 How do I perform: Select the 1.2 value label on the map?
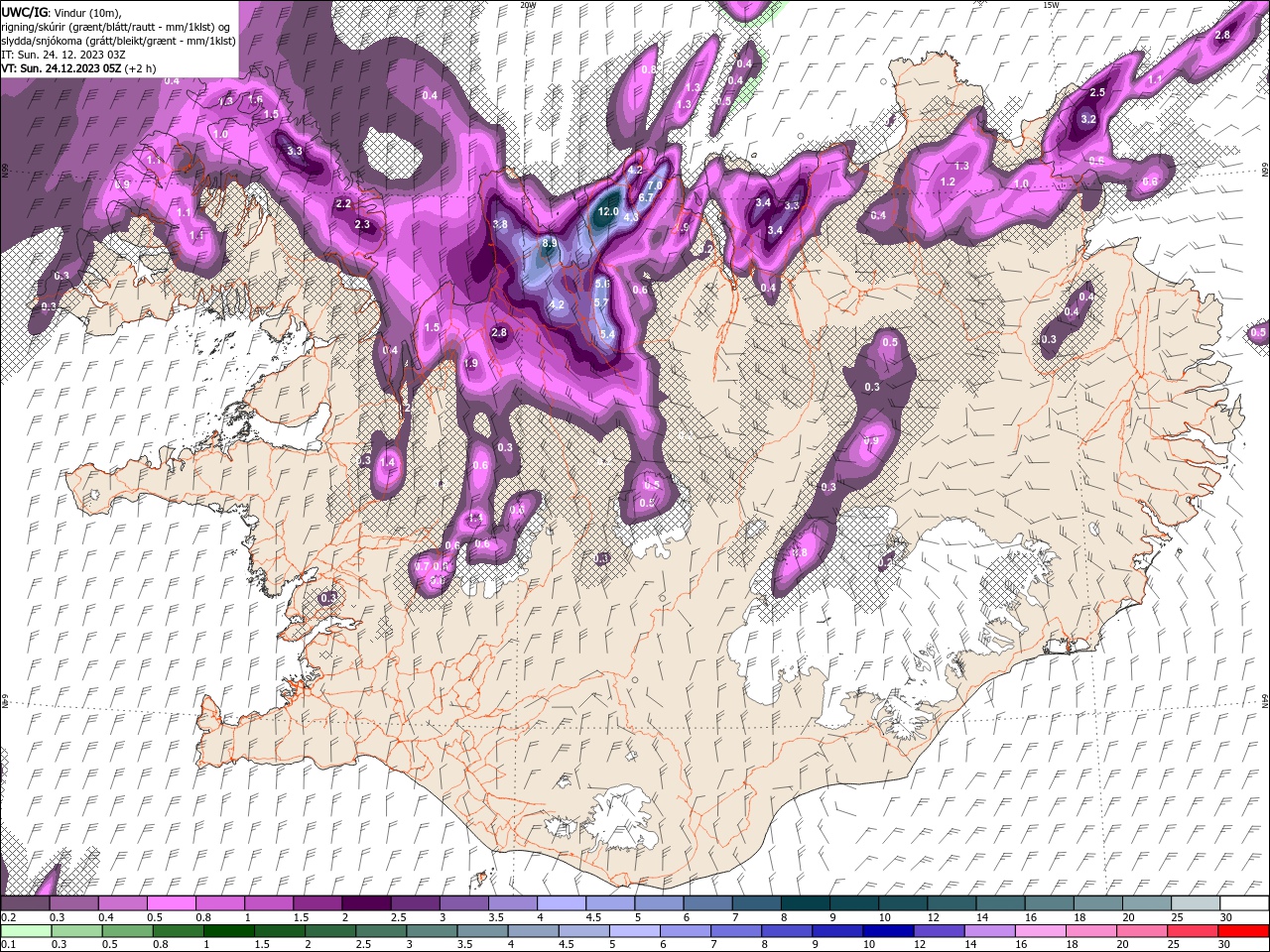point(948,182)
